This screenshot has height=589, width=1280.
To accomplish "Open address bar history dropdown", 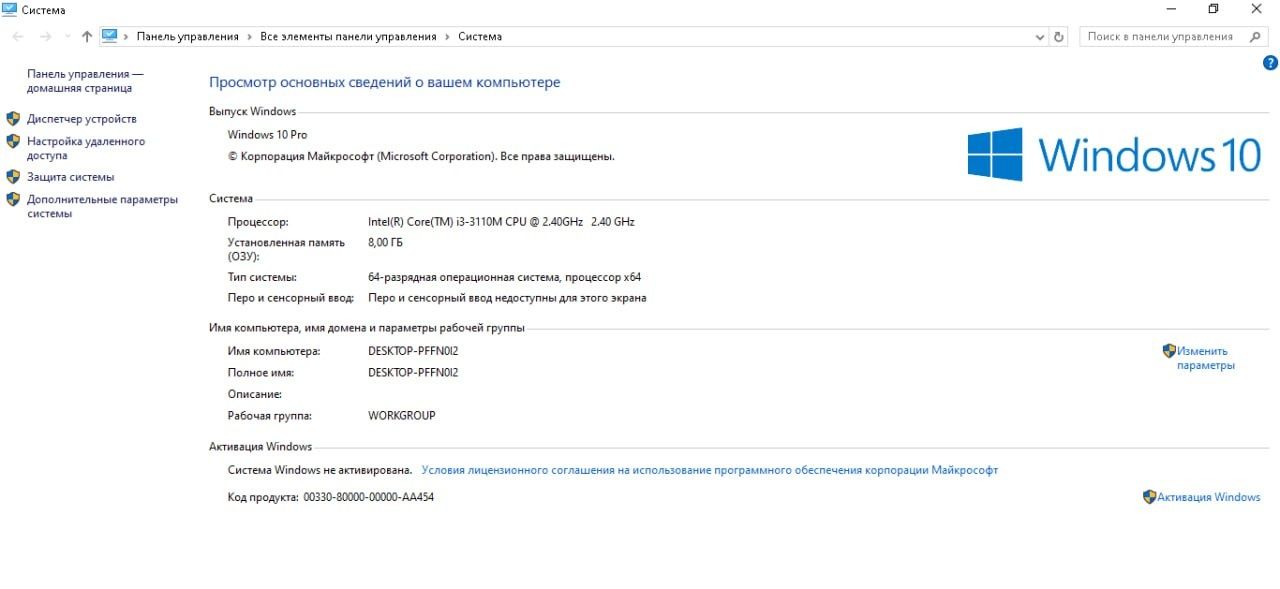I will click(x=1040, y=37).
